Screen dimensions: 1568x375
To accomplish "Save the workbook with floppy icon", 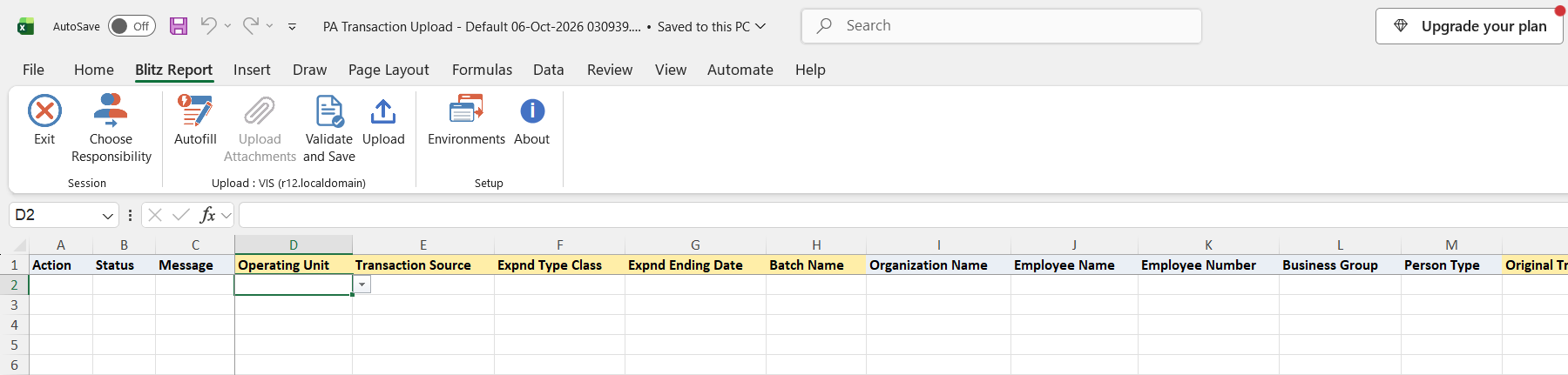I will coord(179,26).
